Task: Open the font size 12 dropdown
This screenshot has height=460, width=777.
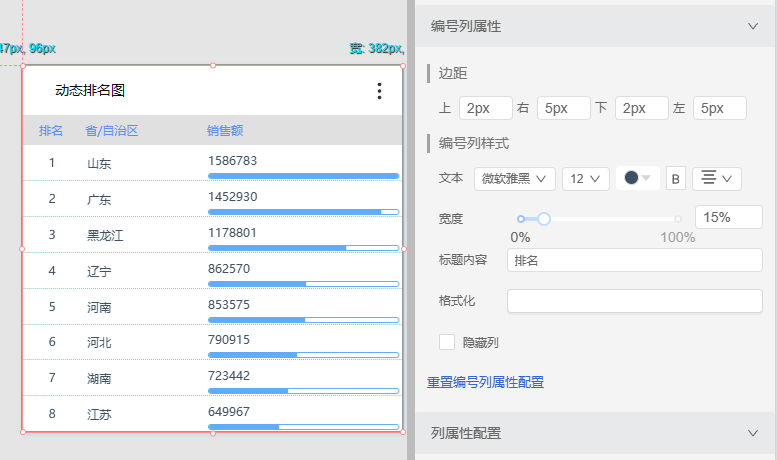Action: tap(585, 178)
